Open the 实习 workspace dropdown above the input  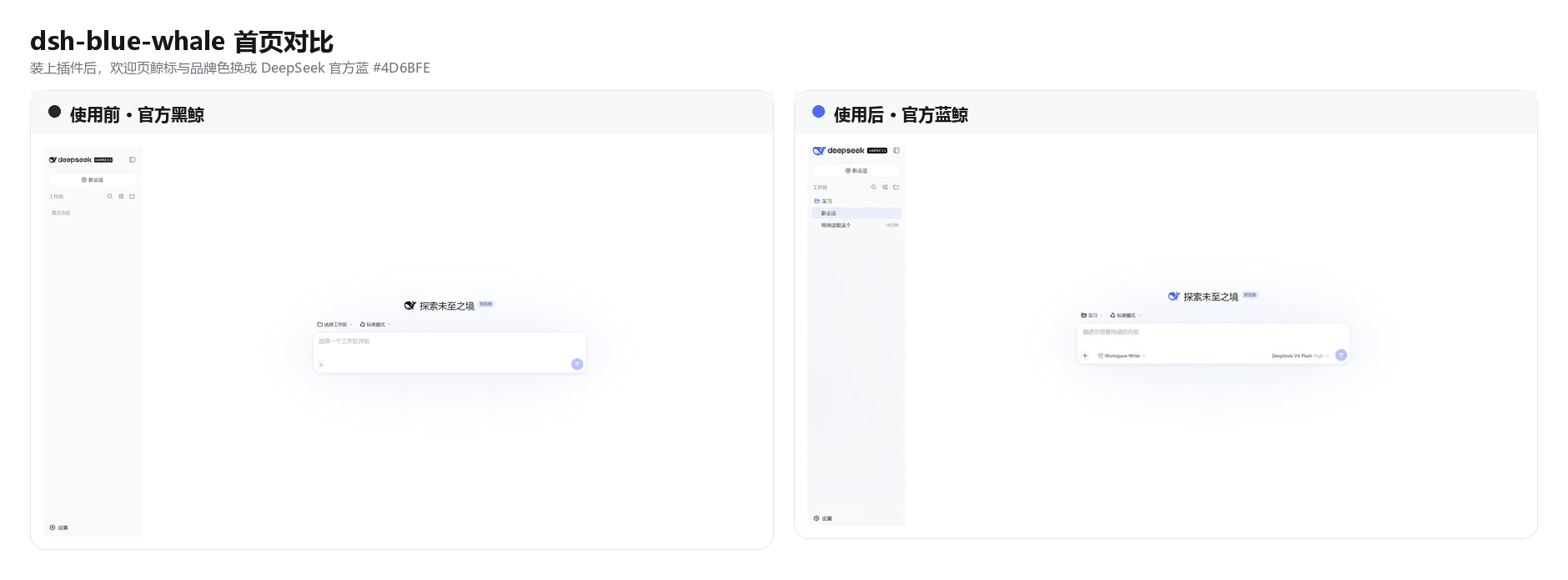pyautogui.click(x=1092, y=315)
